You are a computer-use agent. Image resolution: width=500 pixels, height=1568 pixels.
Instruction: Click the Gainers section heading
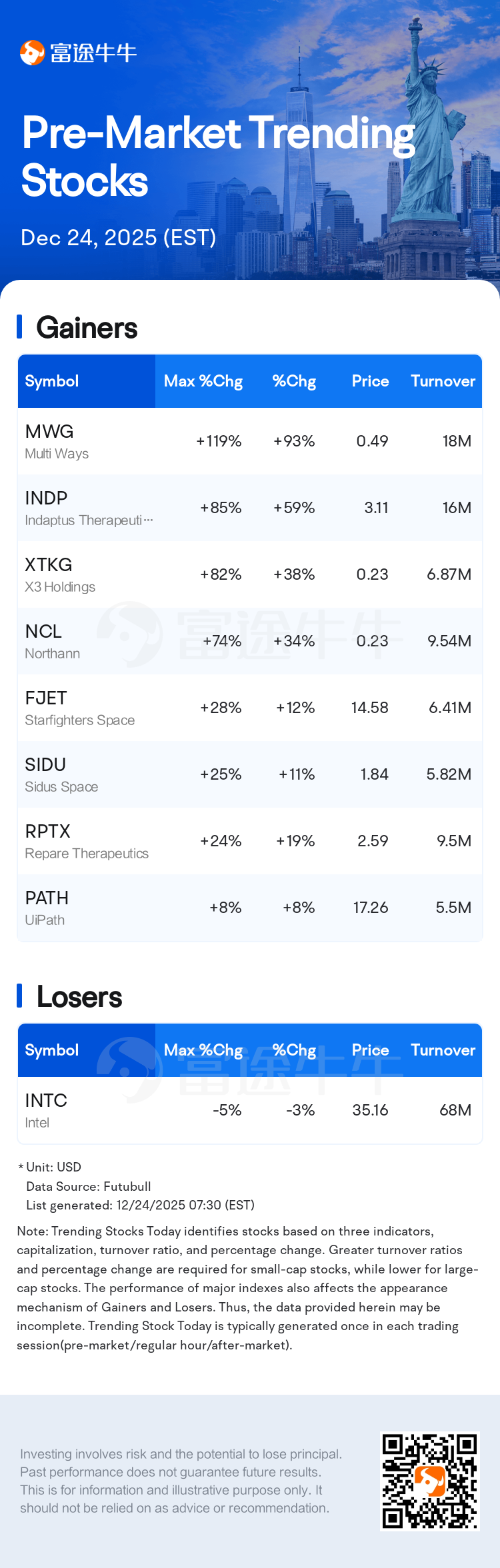pyautogui.click(x=87, y=328)
